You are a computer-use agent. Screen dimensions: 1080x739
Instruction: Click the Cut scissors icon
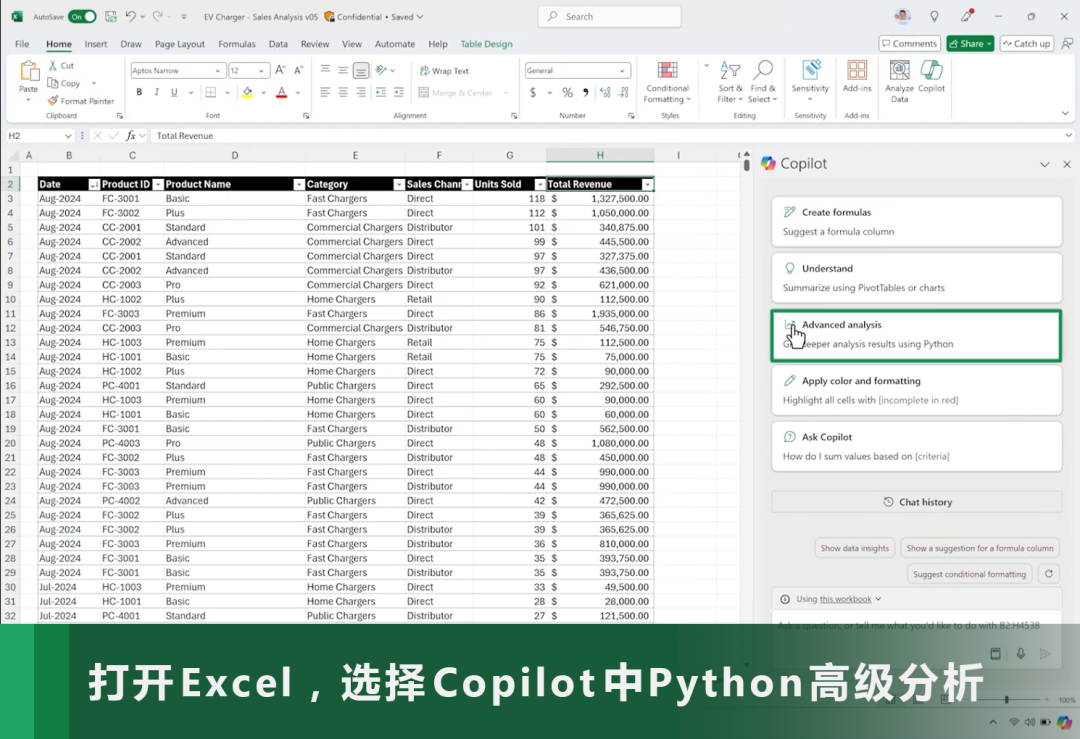click(52, 65)
